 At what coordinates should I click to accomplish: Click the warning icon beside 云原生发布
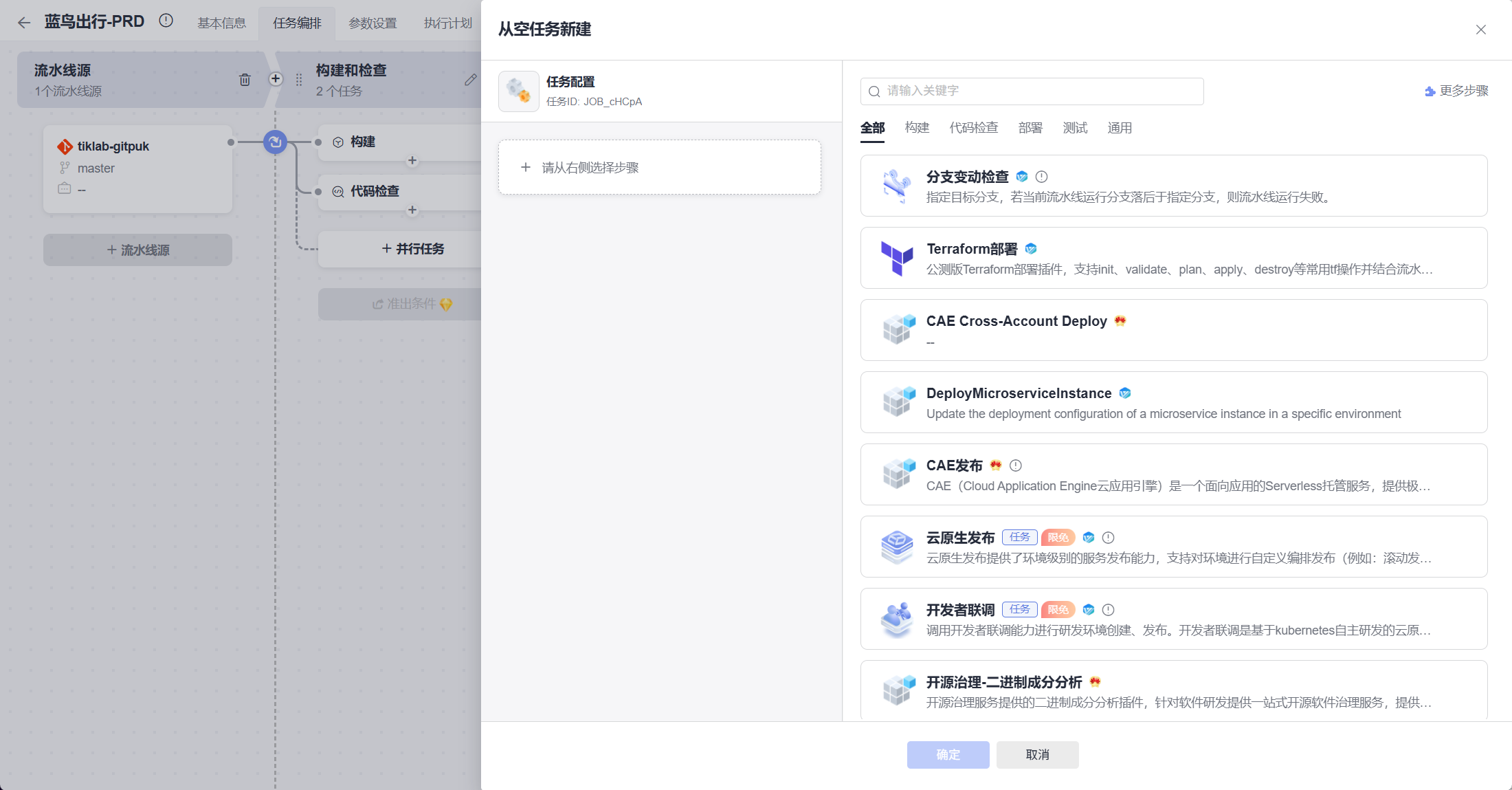[x=1108, y=537]
